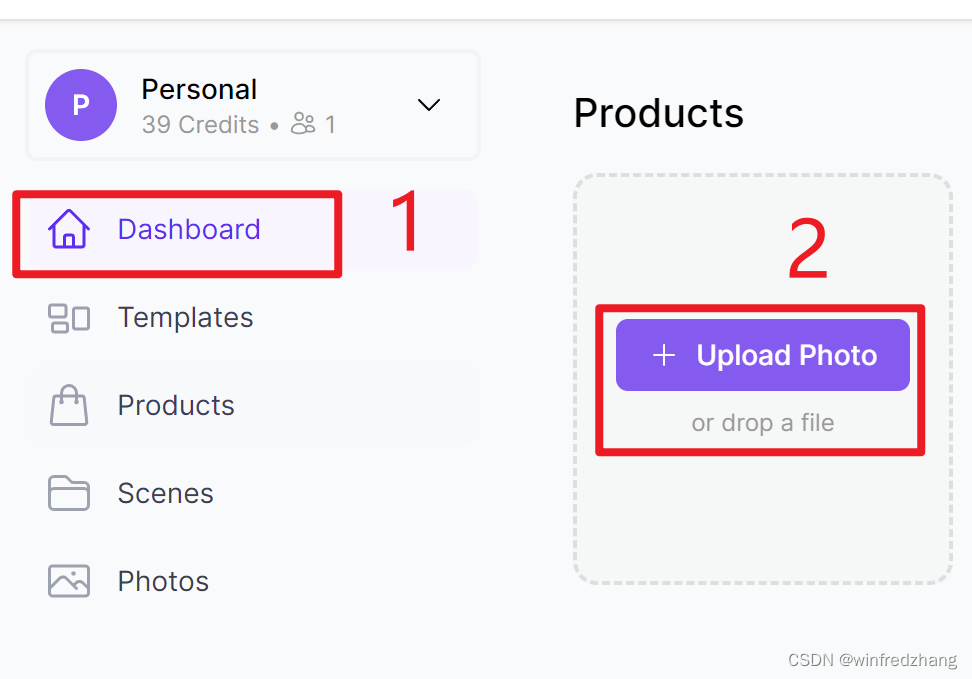Click the 39 Credits text

click(200, 125)
